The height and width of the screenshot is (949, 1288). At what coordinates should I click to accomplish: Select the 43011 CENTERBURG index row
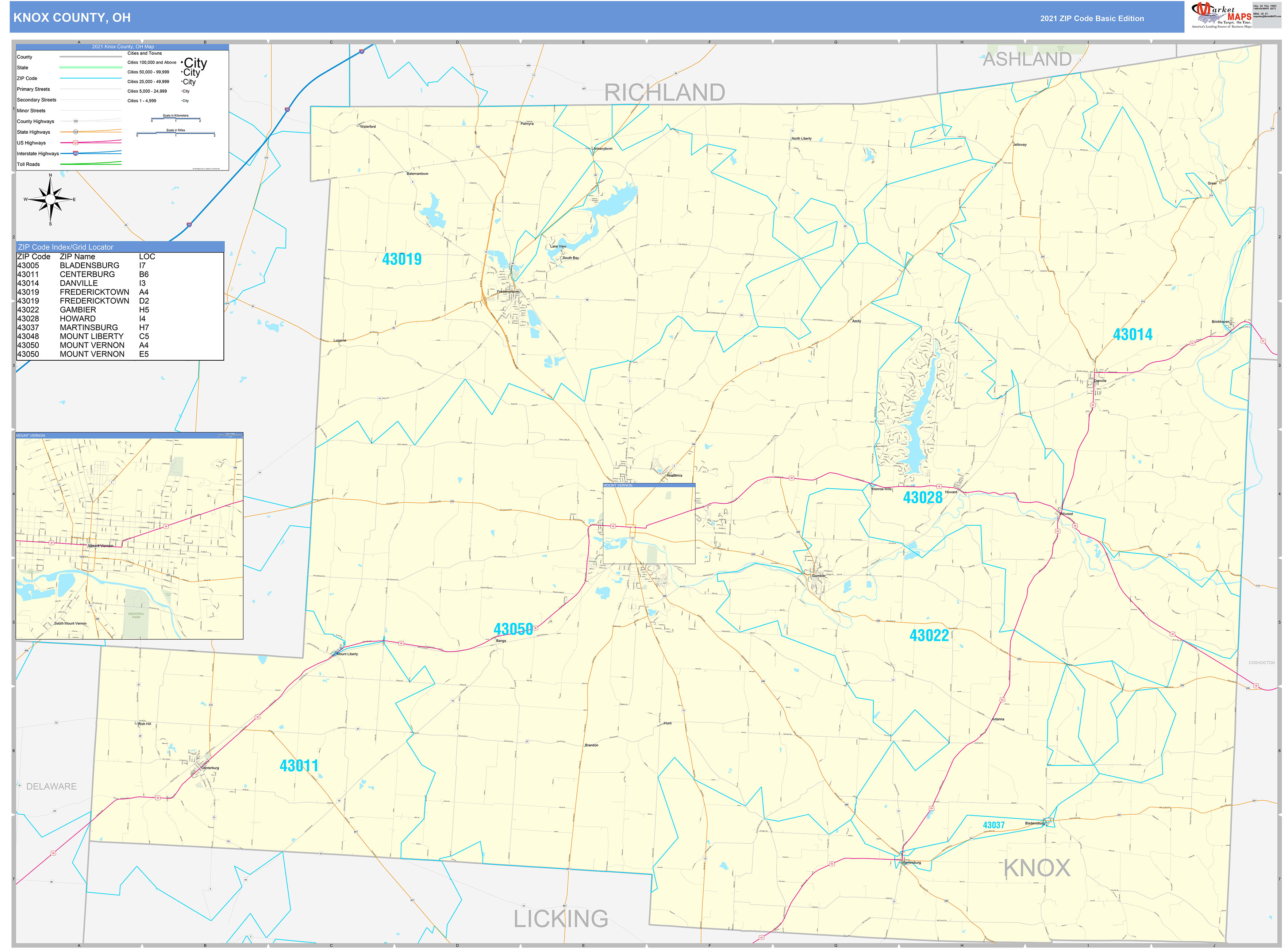point(119,274)
